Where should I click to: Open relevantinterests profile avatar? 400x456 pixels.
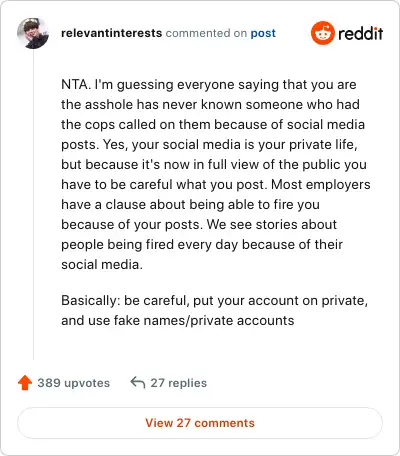point(33,33)
